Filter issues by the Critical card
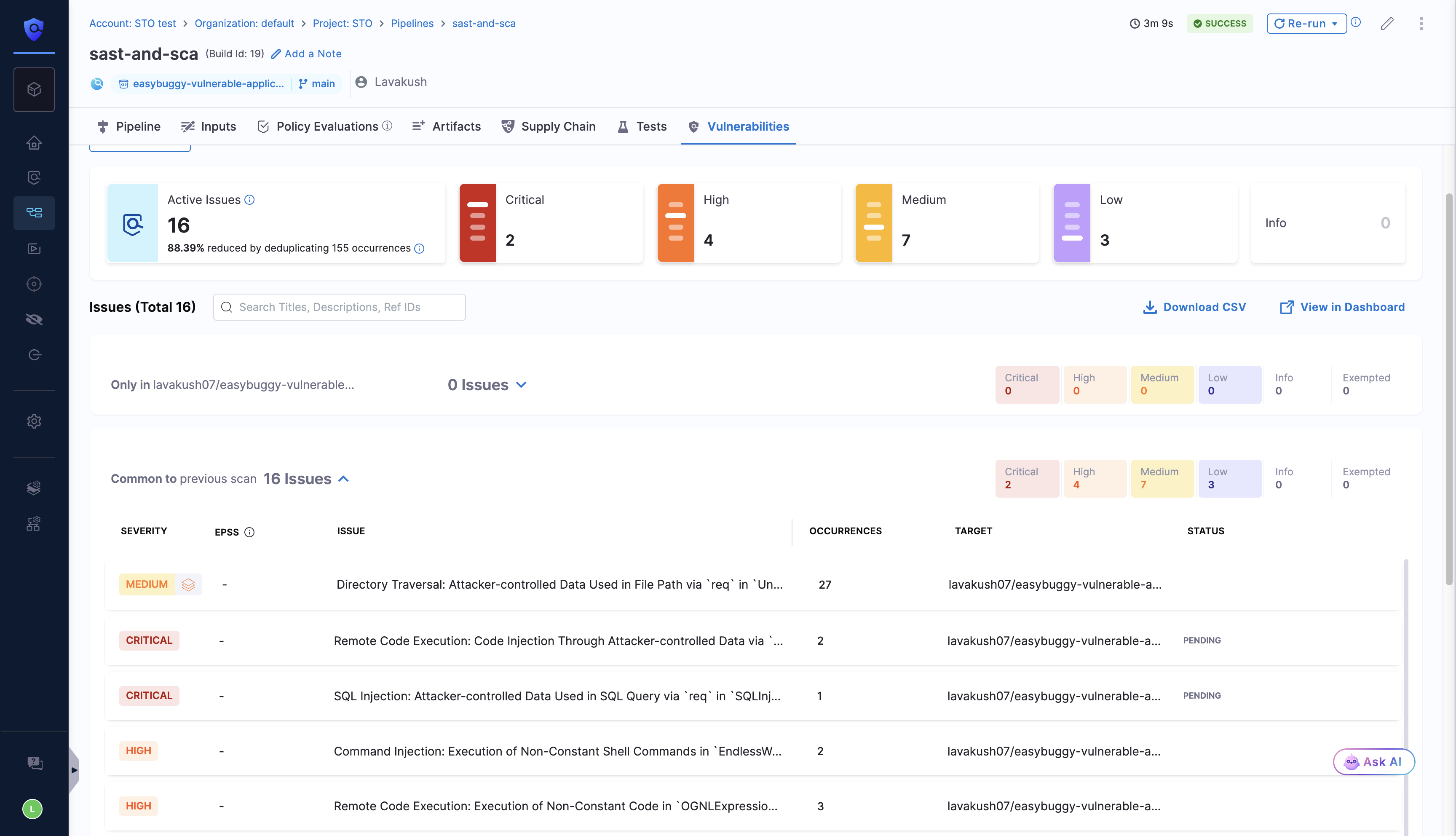This screenshot has height=836, width=1456. tap(551, 223)
